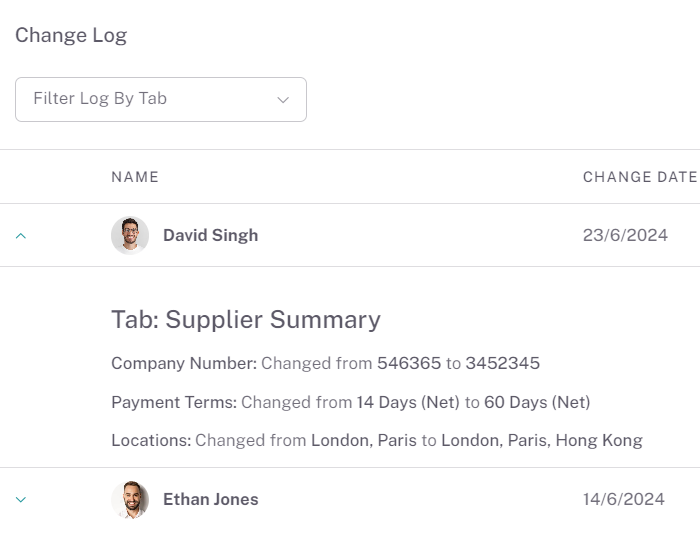The image size is (700, 538).
Task: Click the new company number 3452345
Action: 503,363
